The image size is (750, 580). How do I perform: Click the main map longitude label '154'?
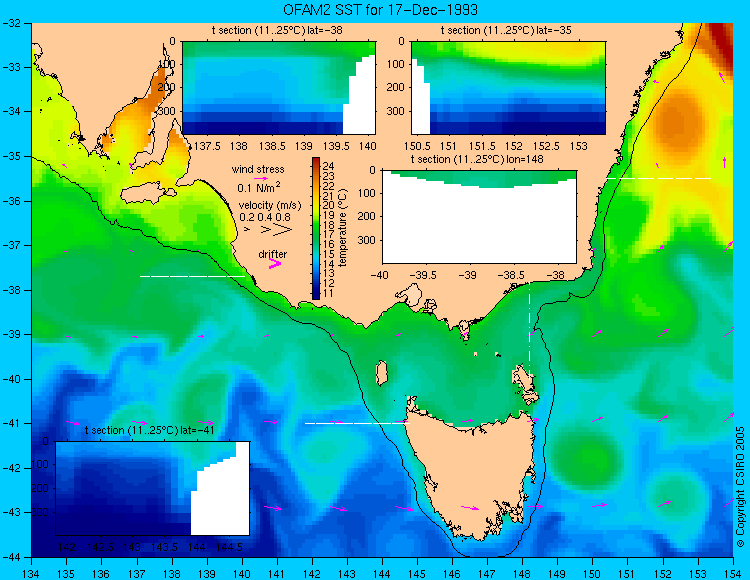click(x=733, y=574)
